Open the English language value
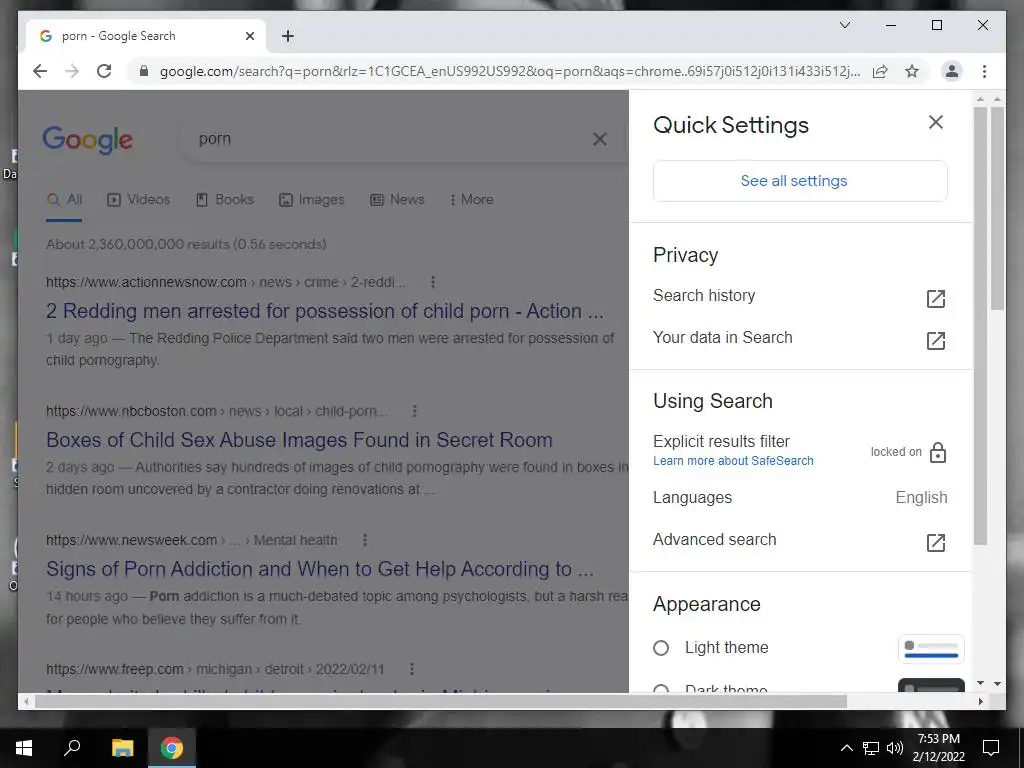Image resolution: width=1024 pixels, height=768 pixels. [x=921, y=498]
